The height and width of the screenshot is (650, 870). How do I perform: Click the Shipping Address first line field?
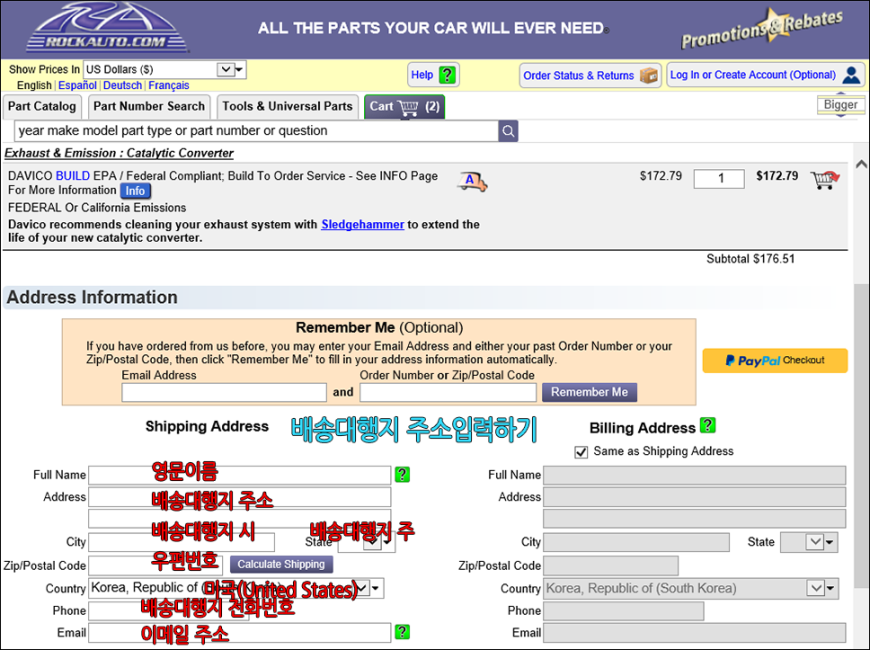[x=240, y=497]
